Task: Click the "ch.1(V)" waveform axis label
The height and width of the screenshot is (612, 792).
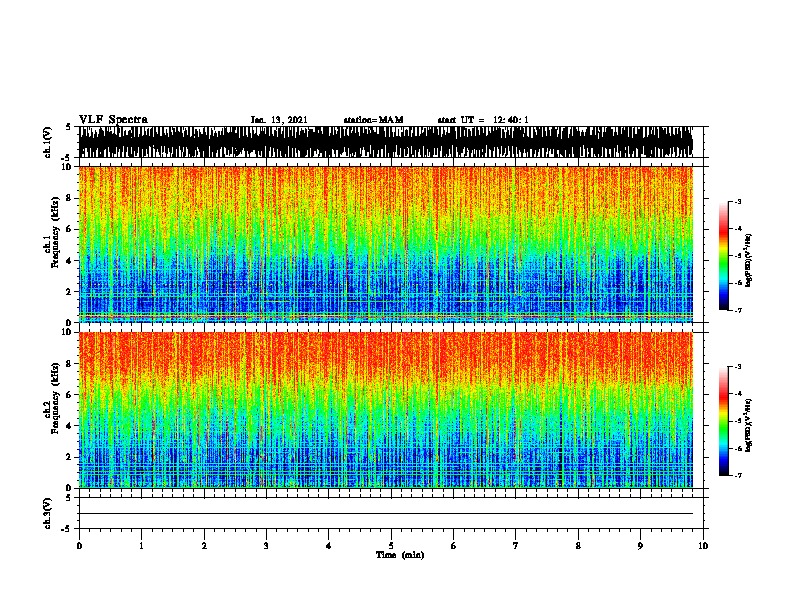Action: point(47,142)
